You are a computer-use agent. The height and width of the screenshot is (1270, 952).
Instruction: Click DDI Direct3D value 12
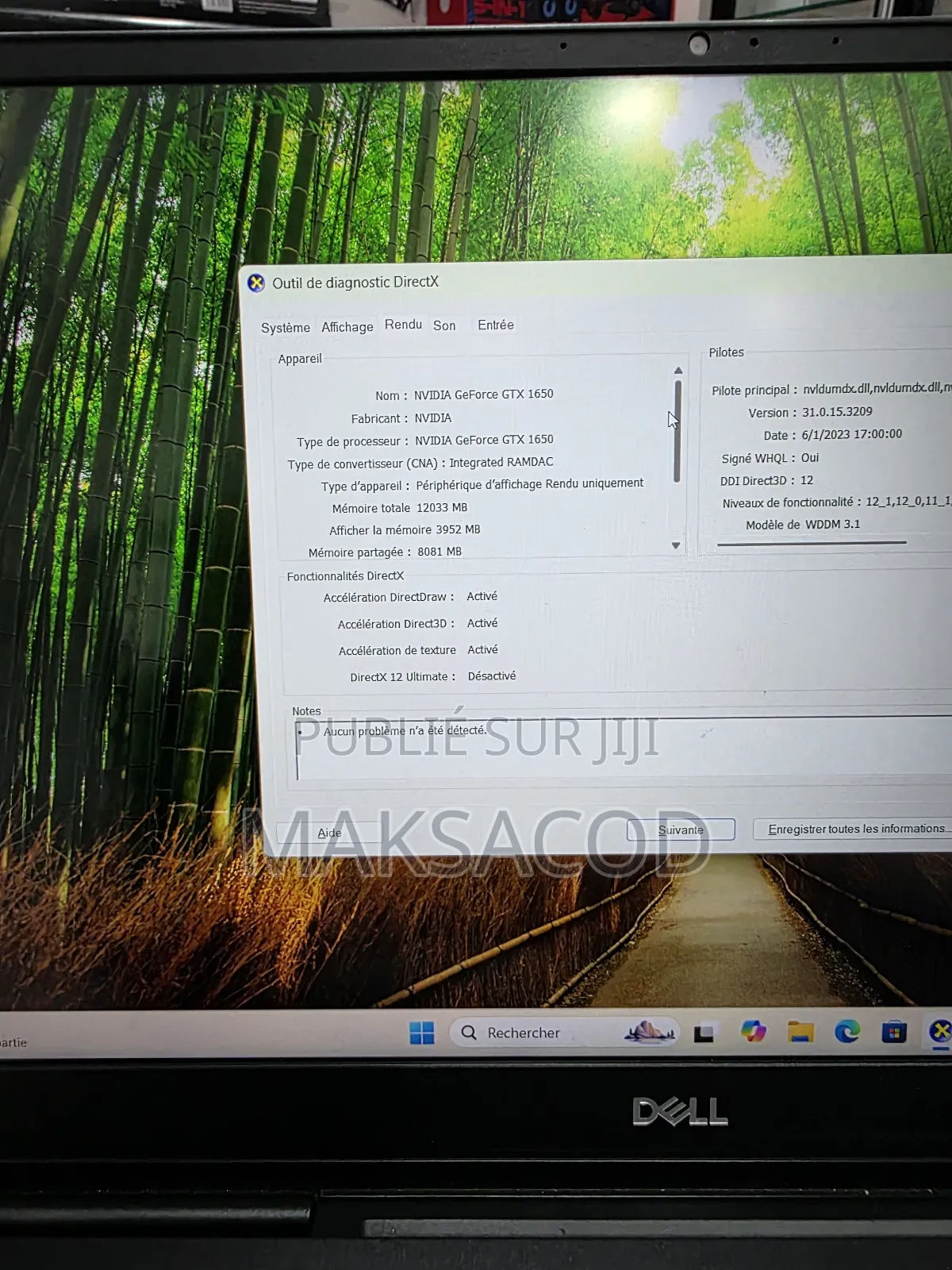pos(807,480)
